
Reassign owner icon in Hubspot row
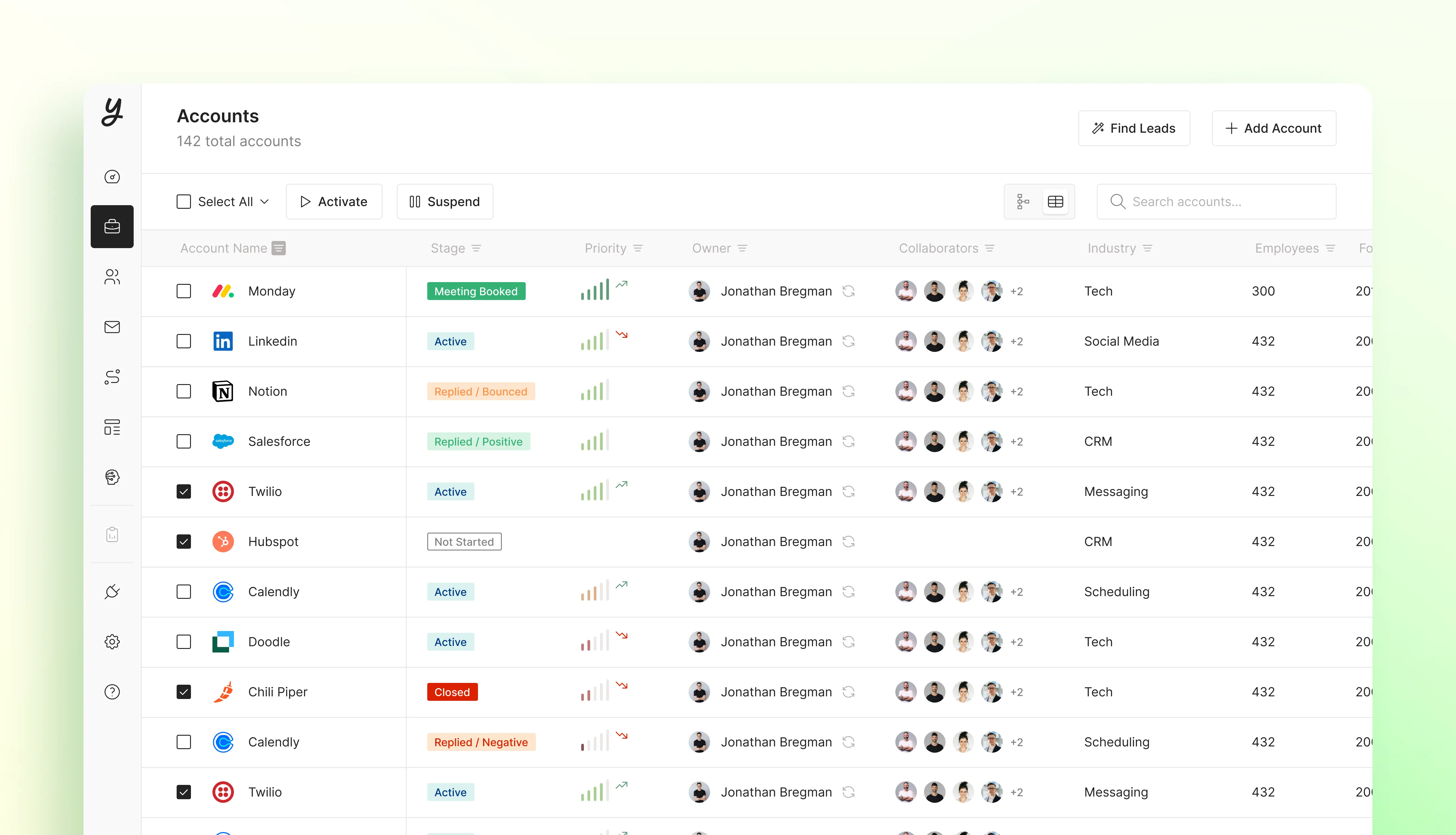click(x=849, y=541)
